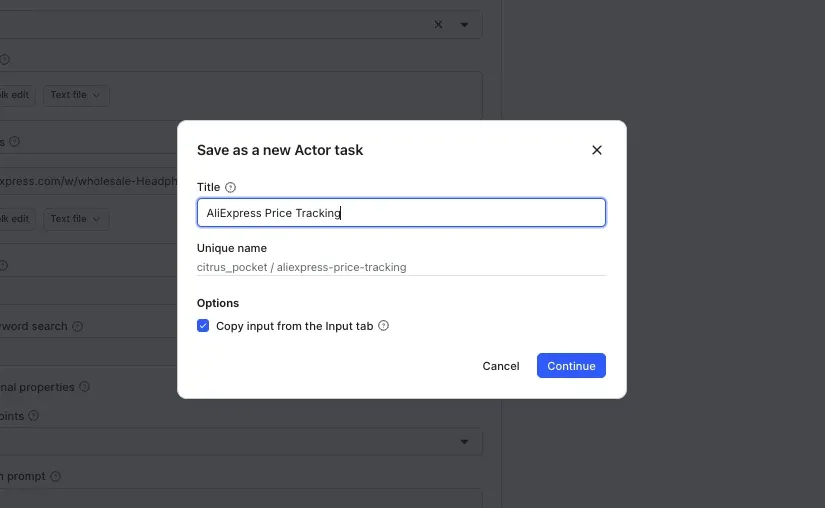Click the Options heading text
The height and width of the screenshot is (508, 825).
(x=218, y=303)
